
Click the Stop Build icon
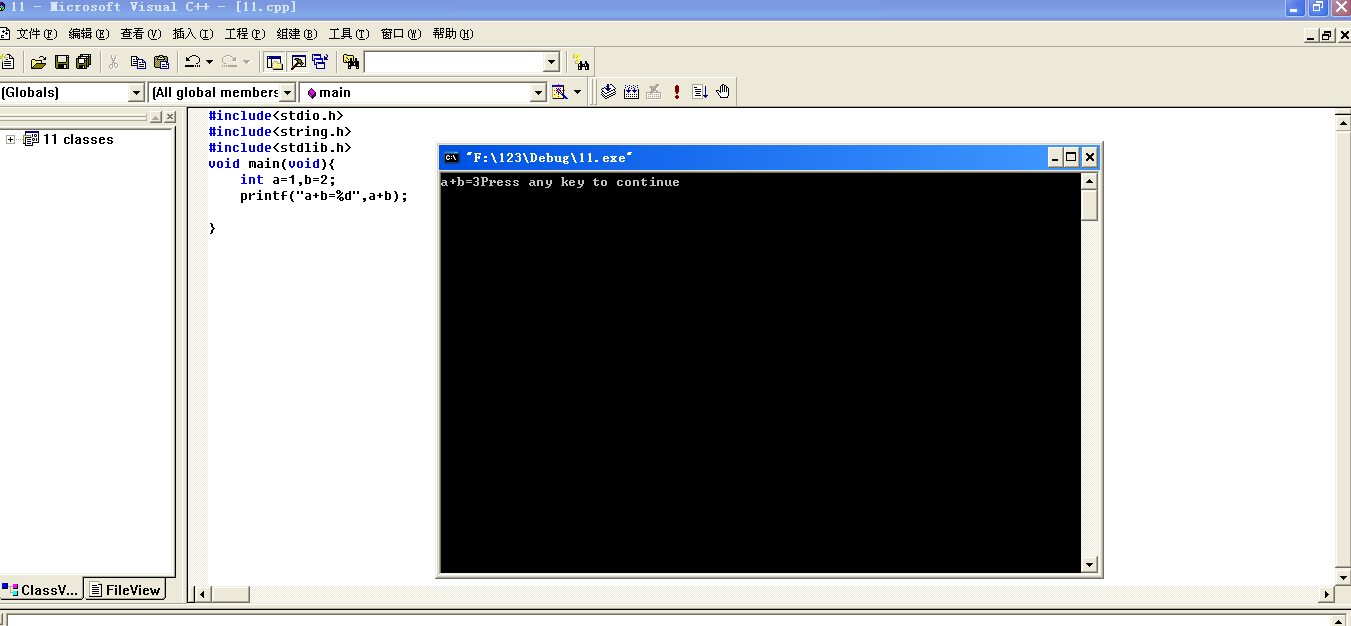coord(654,92)
